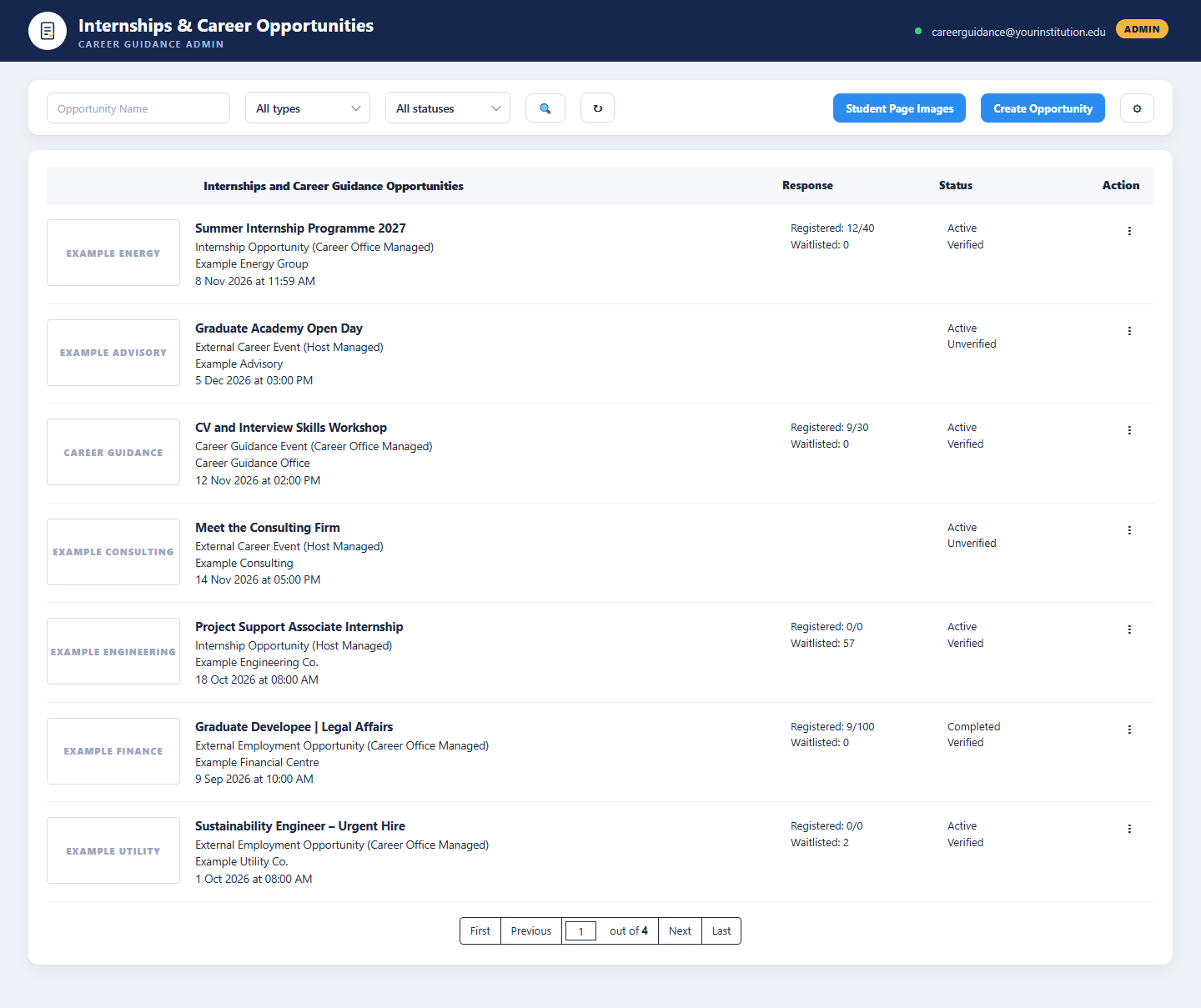
Task: Open actions menu for Meet the Consulting Firm
Action: point(1129,530)
